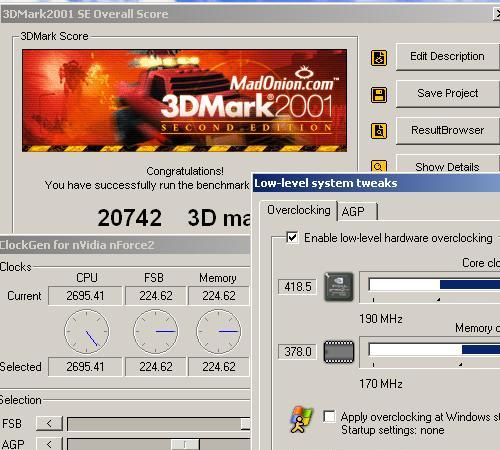Click the 190 MHz core minimum label
500x450 pixels.
(x=381, y=319)
